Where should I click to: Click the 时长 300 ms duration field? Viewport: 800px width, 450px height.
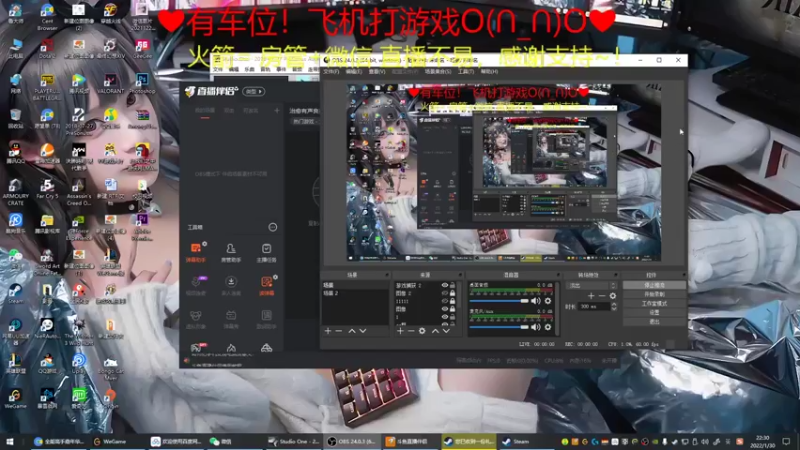click(x=594, y=307)
